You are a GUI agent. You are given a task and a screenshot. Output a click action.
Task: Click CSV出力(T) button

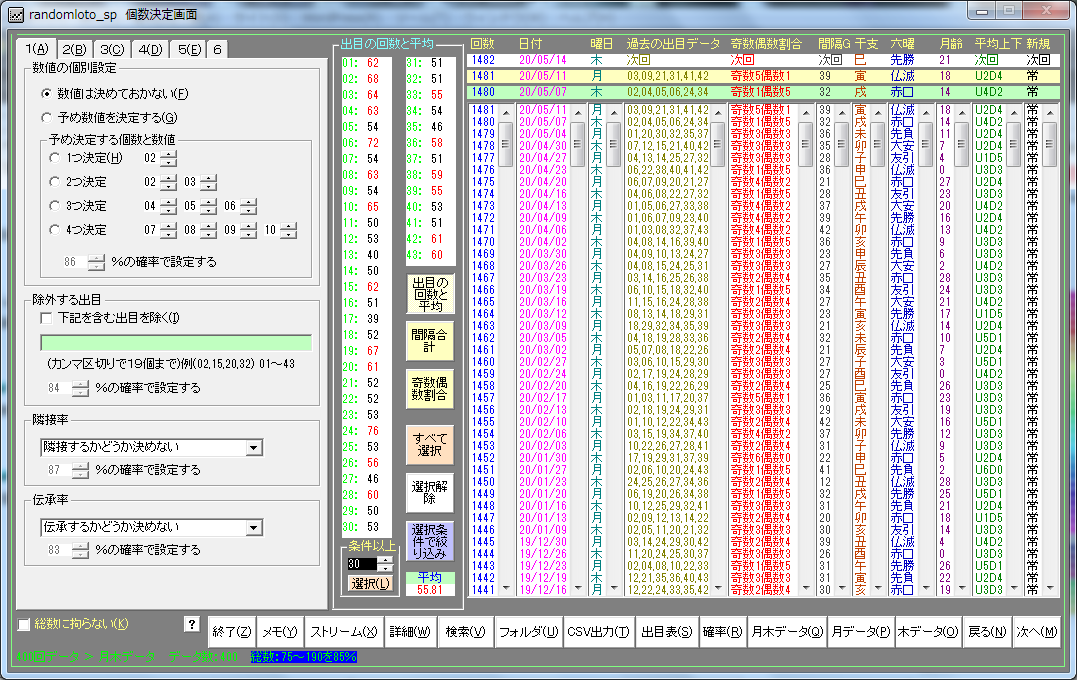(x=598, y=632)
